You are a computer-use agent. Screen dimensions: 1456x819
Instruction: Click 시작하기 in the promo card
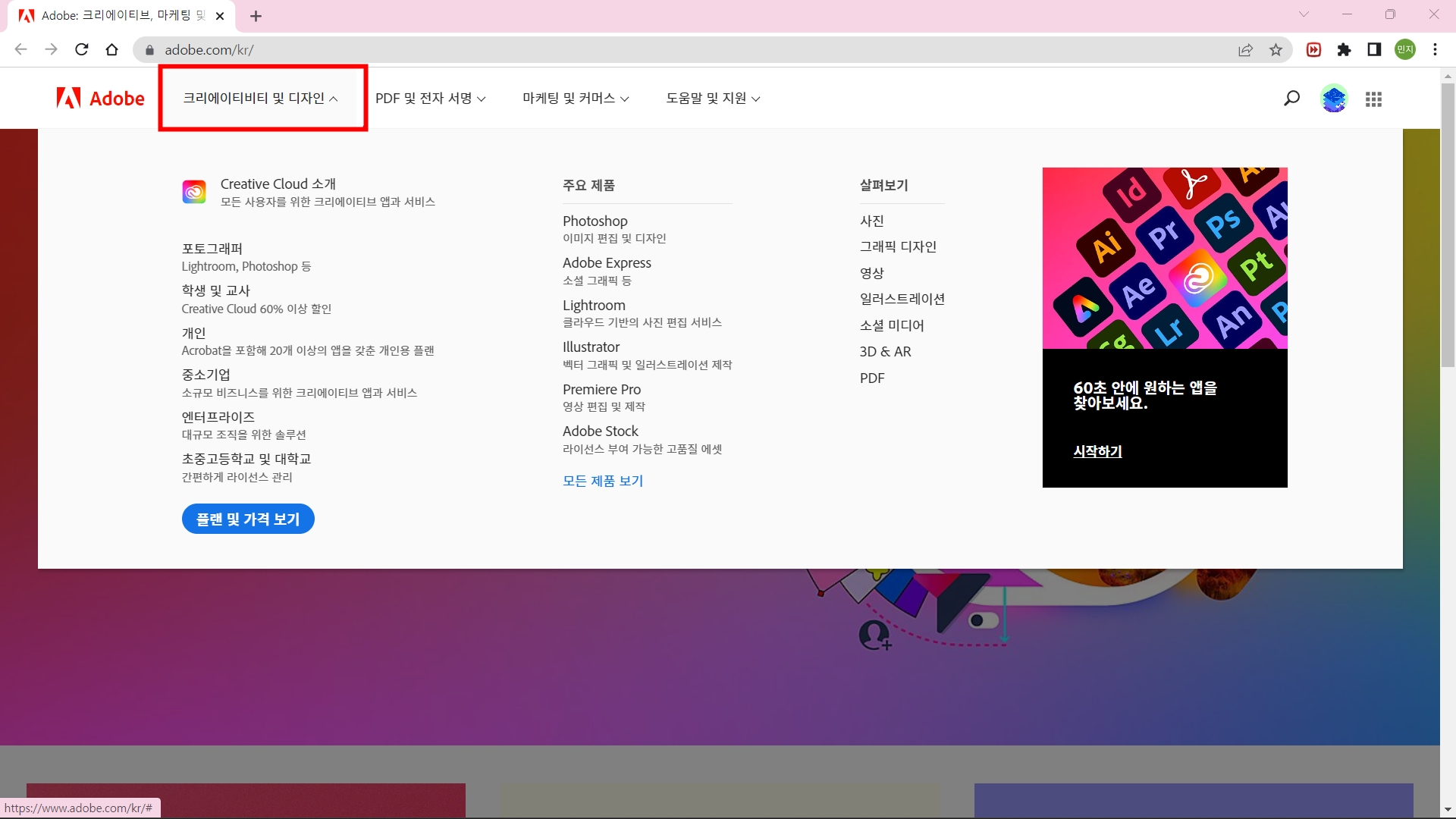coord(1097,451)
